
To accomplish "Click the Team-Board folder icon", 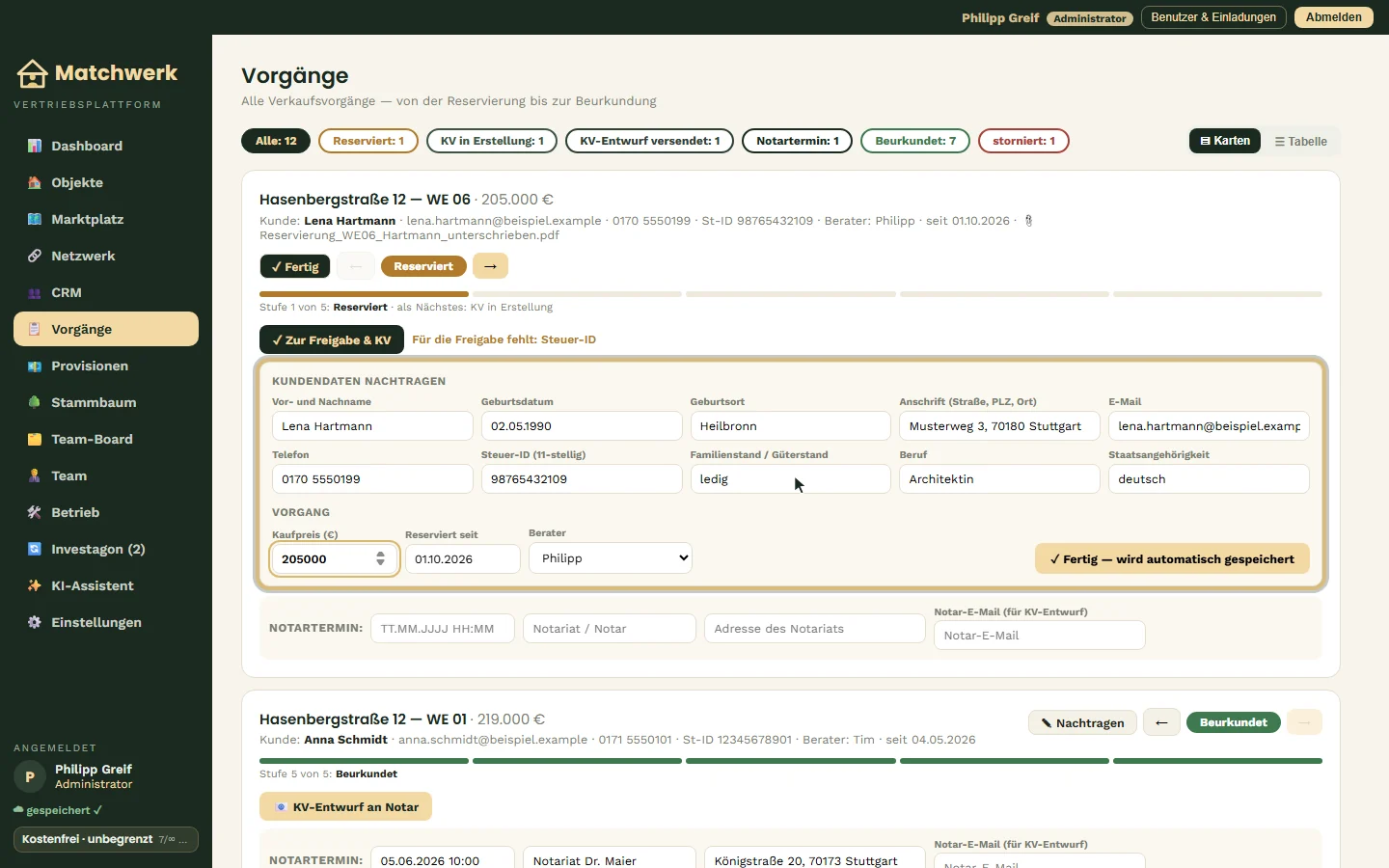I will point(35,439).
